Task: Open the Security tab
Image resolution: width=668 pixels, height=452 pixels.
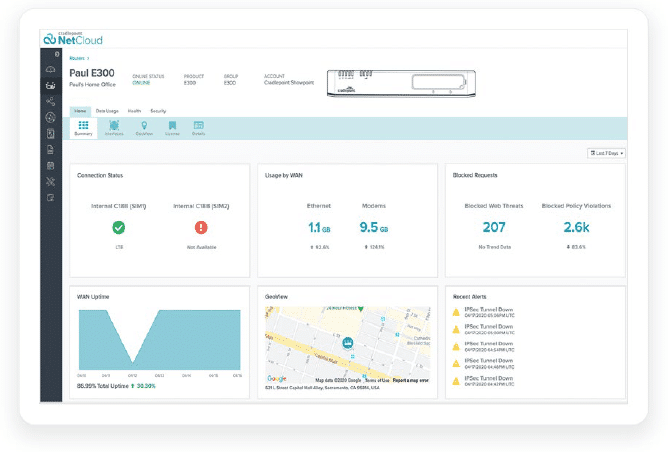Action: coord(158,110)
